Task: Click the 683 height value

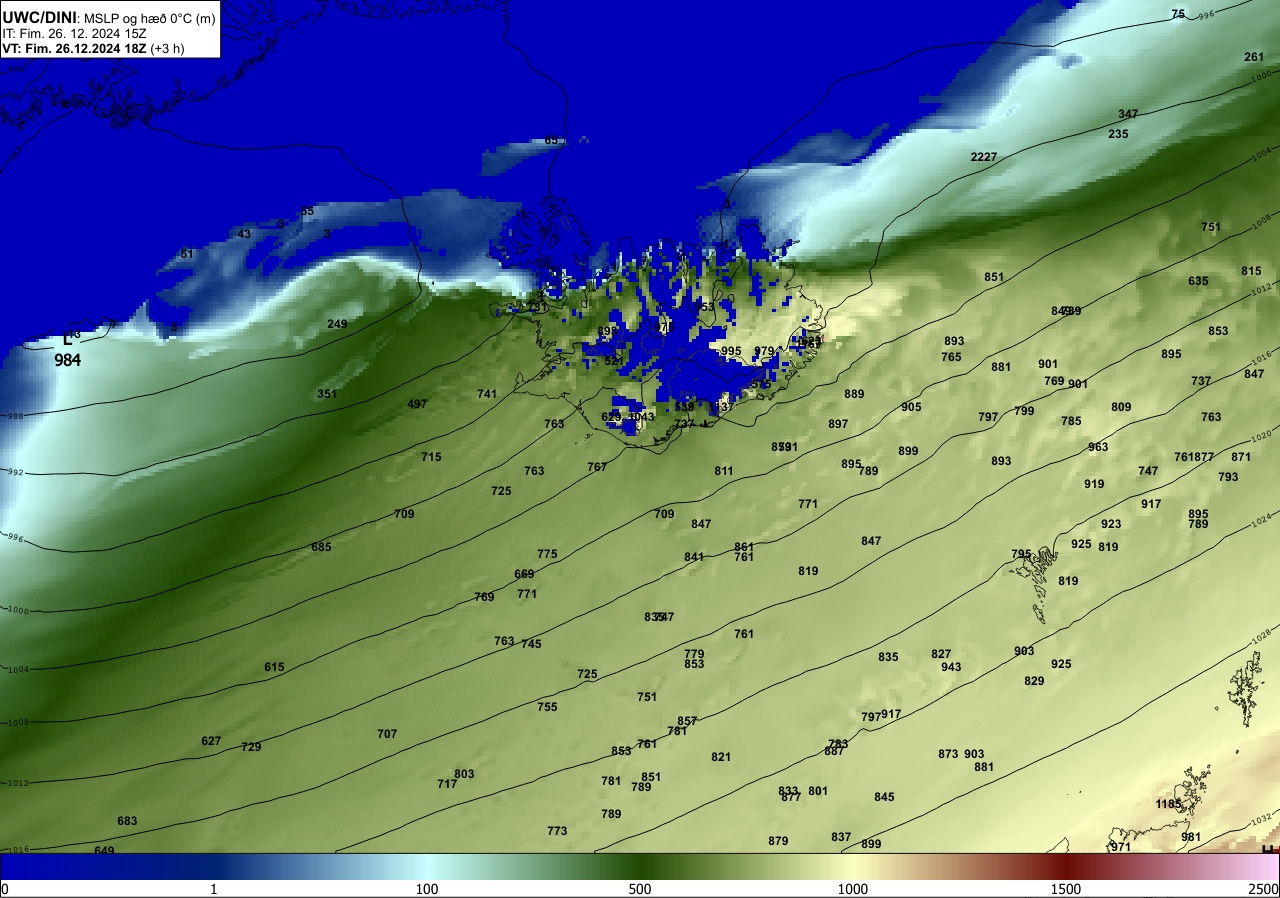Action: click(x=127, y=821)
